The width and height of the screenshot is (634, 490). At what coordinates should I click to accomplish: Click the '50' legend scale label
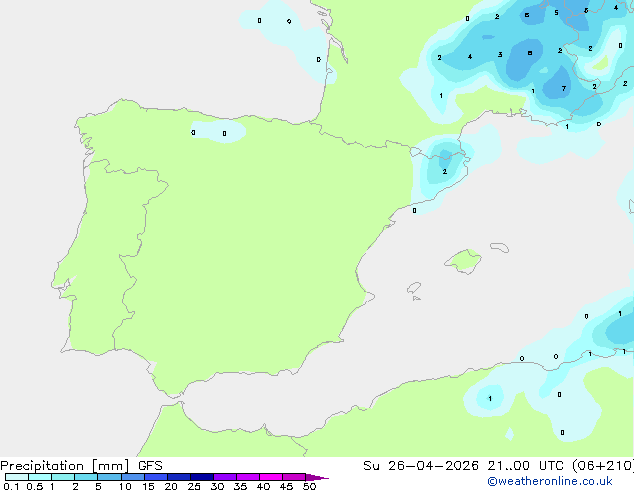(x=309, y=486)
